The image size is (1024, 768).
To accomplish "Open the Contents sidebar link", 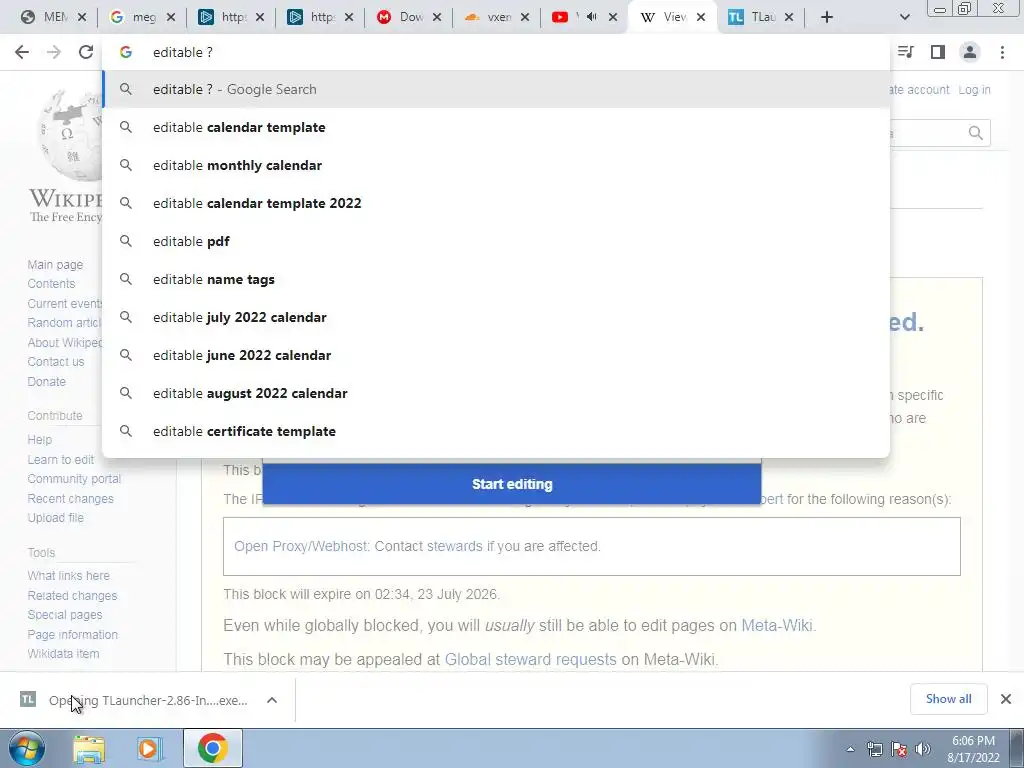I will tap(51, 283).
